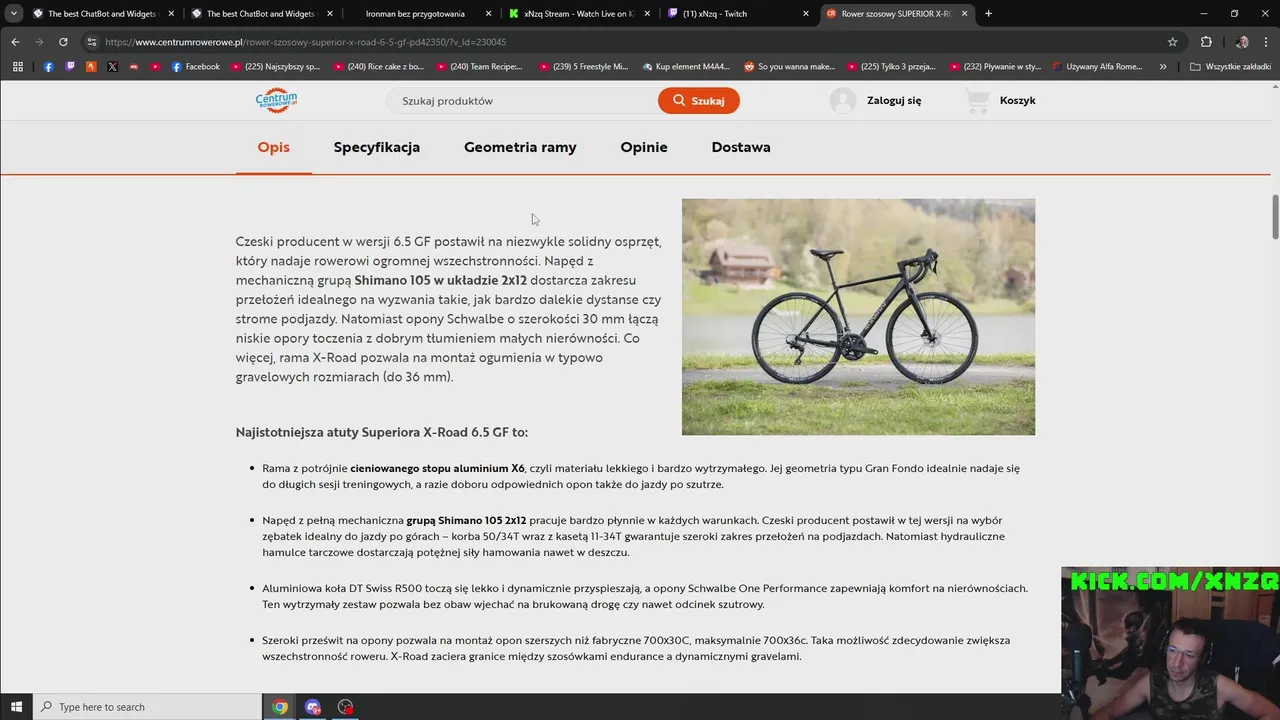Viewport: 1280px width, 720px height.
Task: Switch to the Specyfikacja tab
Action: tap(377, 147)
